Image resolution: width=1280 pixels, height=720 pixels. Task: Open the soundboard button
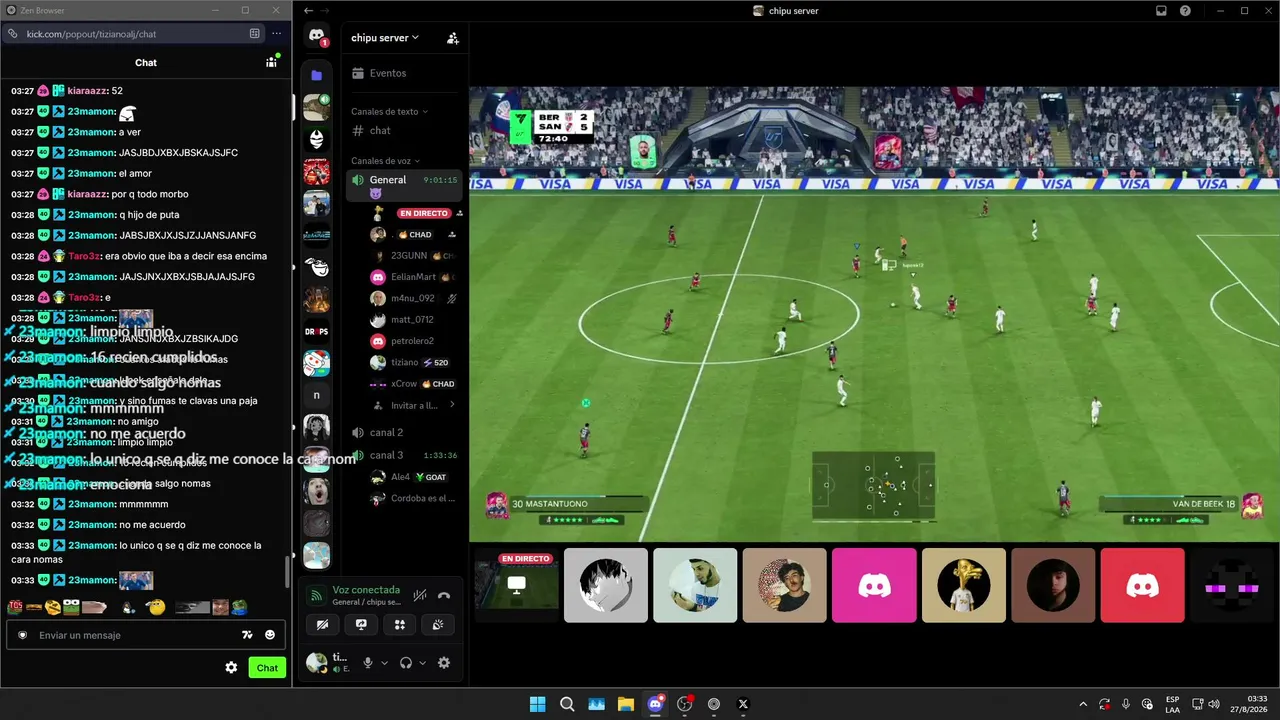pyautogui.click(x=438, y=625)
